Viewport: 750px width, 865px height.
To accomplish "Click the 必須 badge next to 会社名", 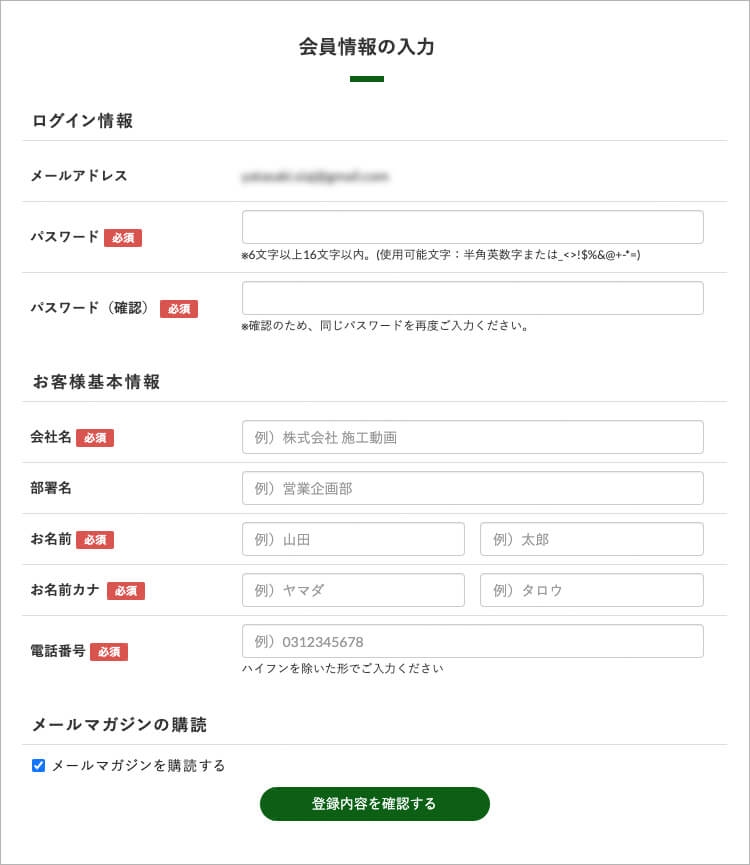I will coord(95,438).
